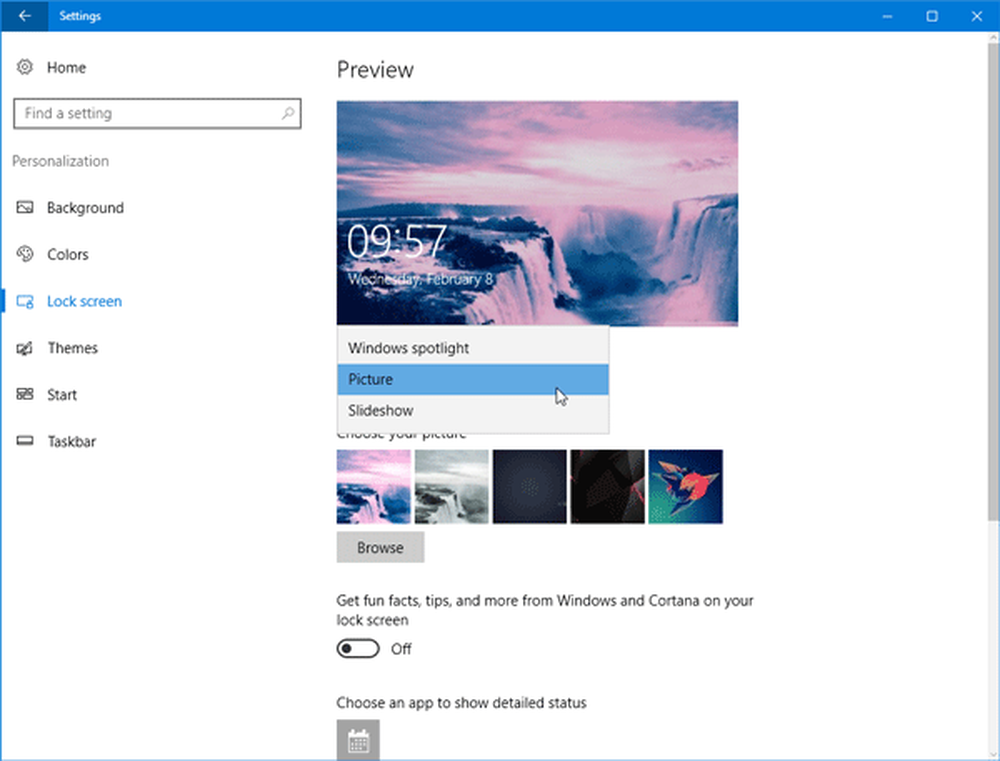Go to Home settings
This screenshot has height=761, width=1000.
click(x=66, y=68)
